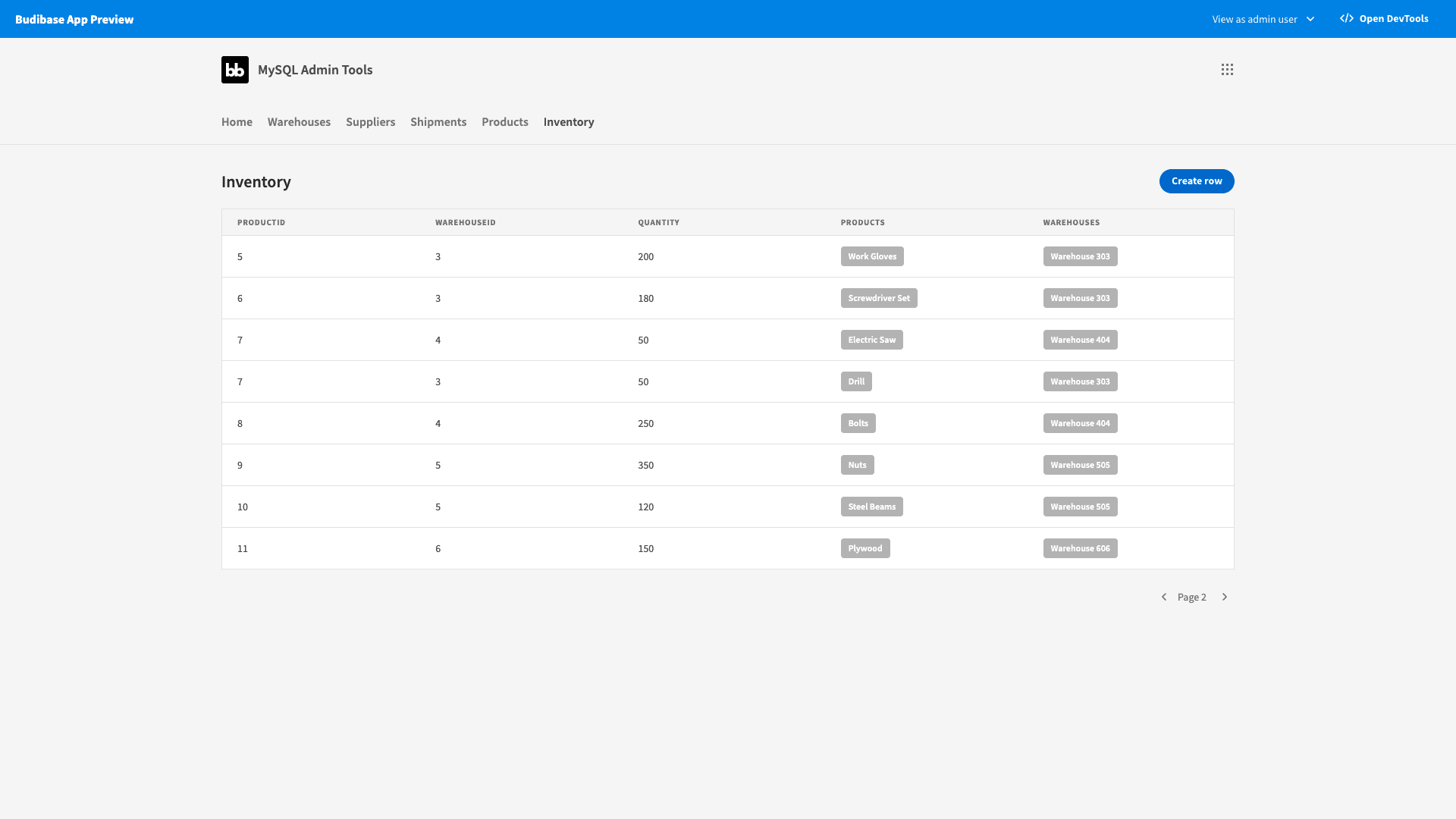Navigate to the Home tab
Screen dimensions: 1456x819
point(237,122)
